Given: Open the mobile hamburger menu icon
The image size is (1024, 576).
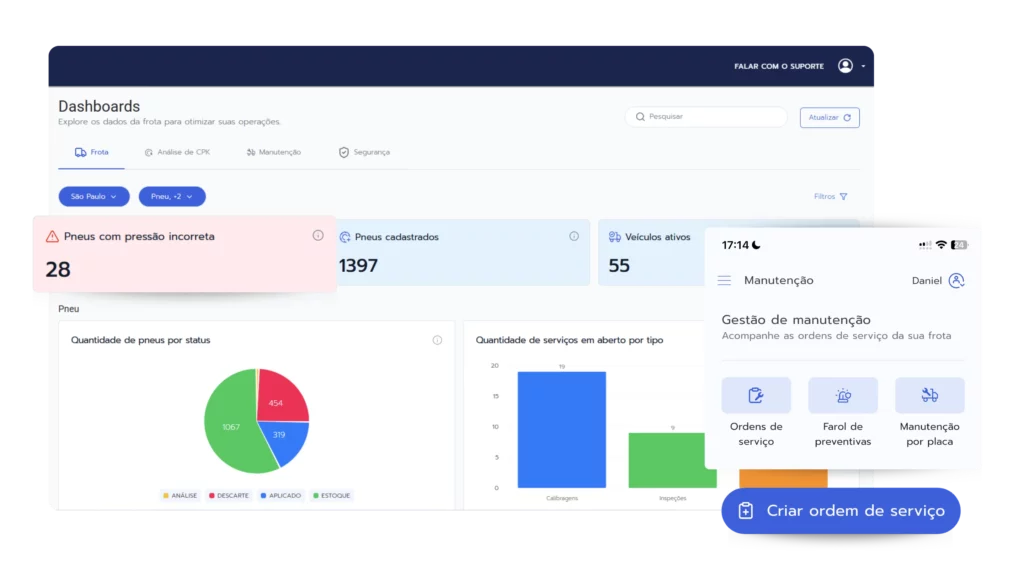Looking at the screenshot, I should 725,281.
